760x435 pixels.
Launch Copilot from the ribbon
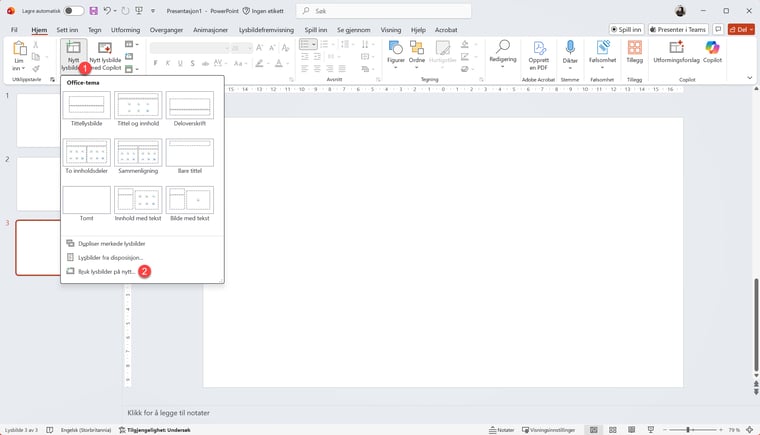click(x=712, y=52)
